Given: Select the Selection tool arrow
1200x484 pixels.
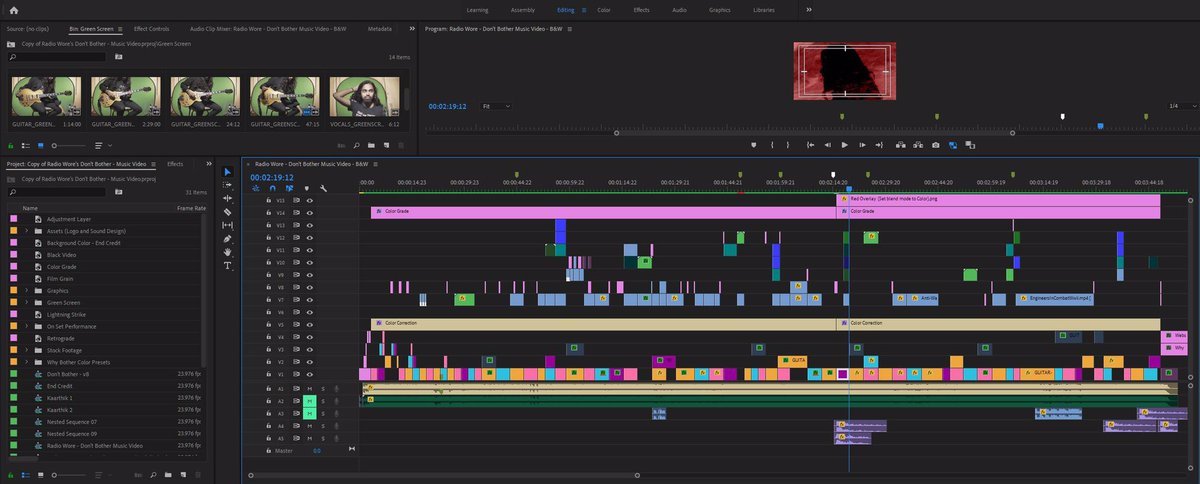Looking at the screenshot, I should coord(227,172).
